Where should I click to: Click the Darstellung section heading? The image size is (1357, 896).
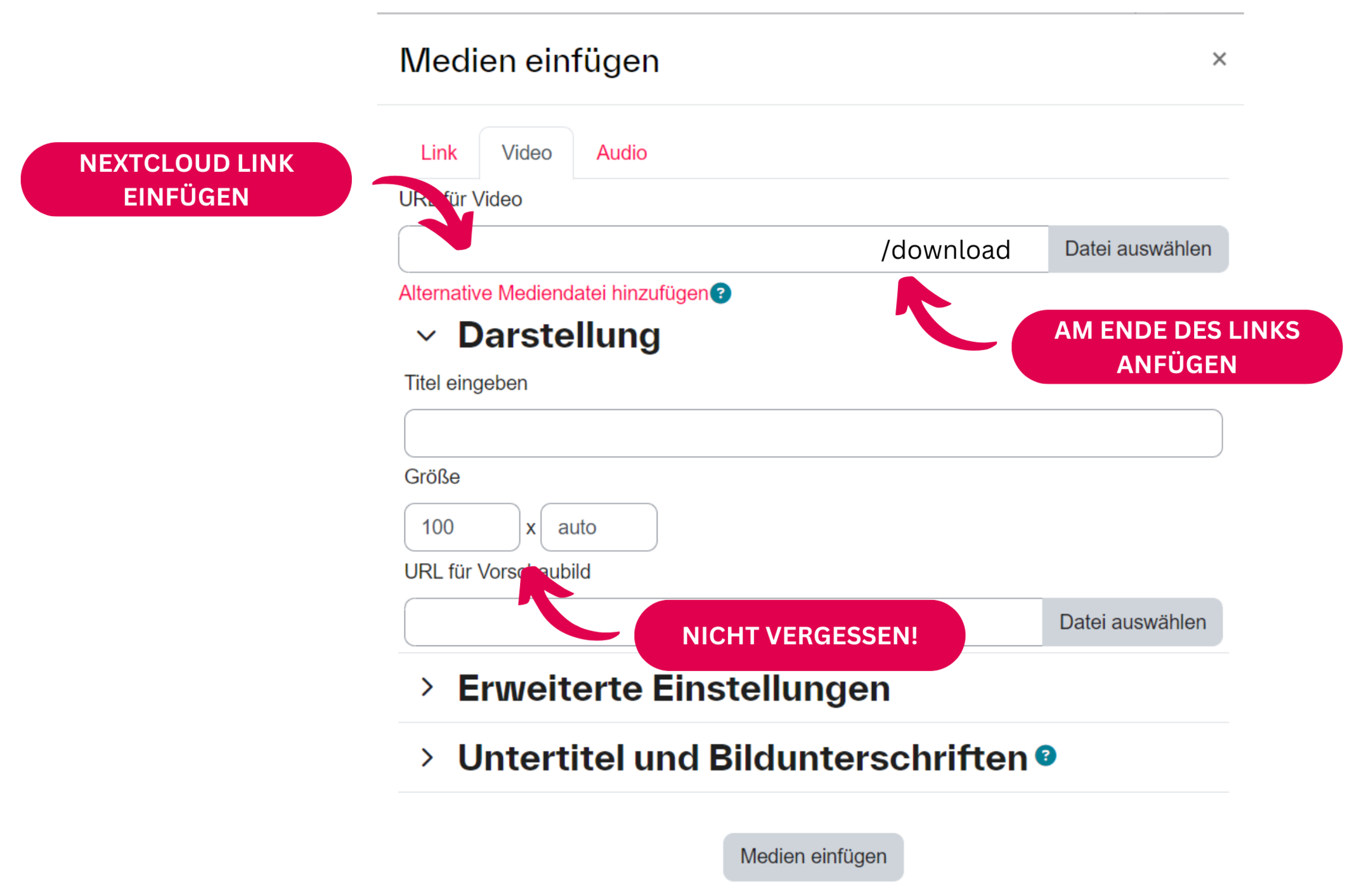tap(559, 335)
